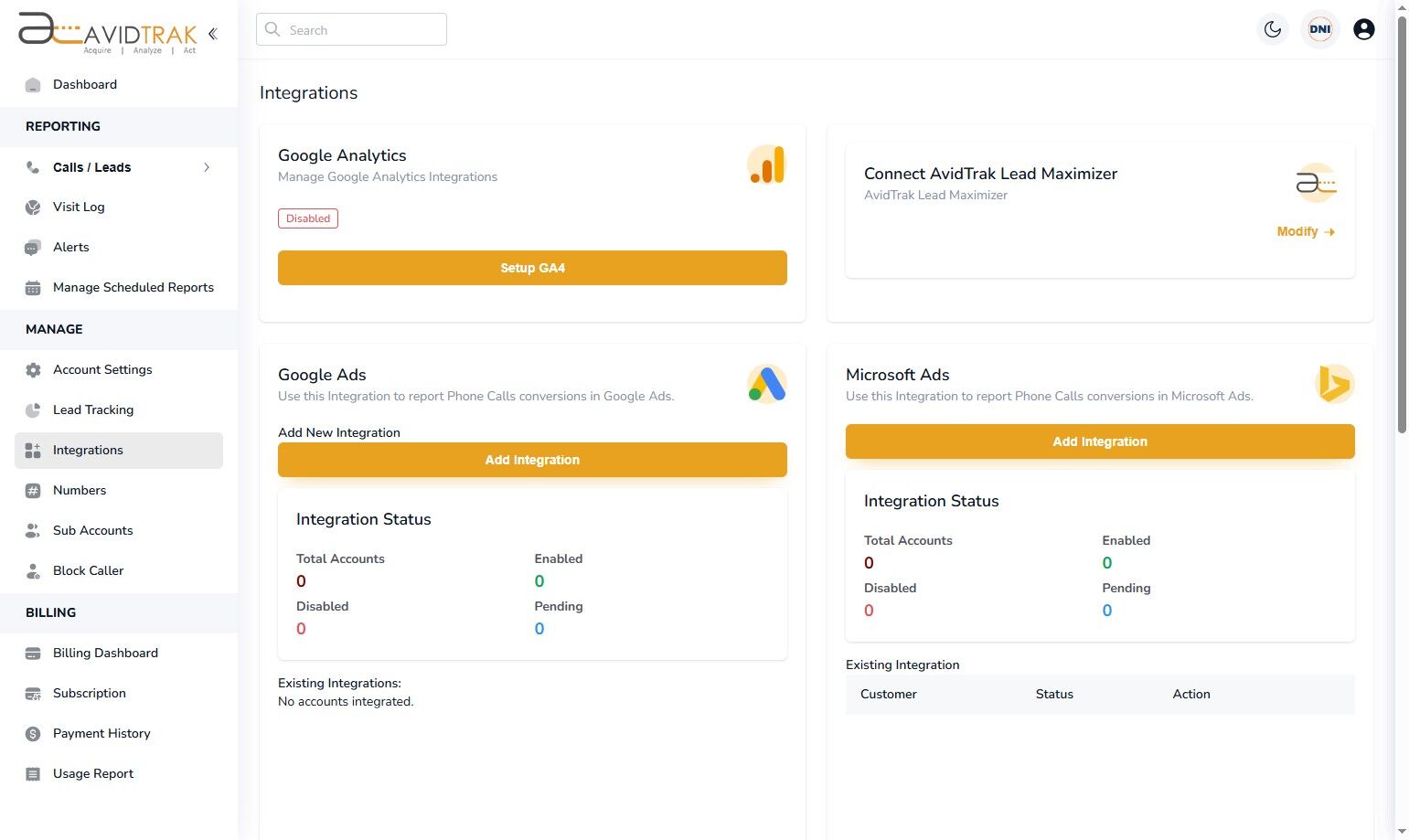Image resolution: width=1409 pixels, height=840 pixels.
Task: Open Account Settings
Action: tap(102, 370)
